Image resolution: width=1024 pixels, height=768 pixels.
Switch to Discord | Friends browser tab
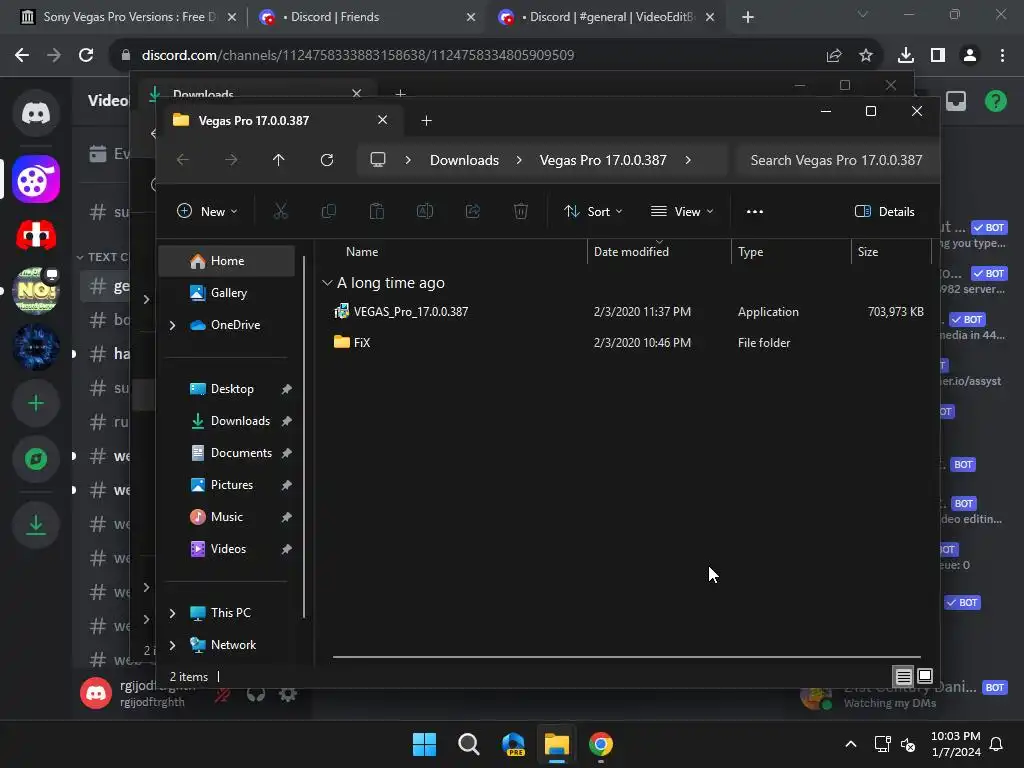coord(367,17)
